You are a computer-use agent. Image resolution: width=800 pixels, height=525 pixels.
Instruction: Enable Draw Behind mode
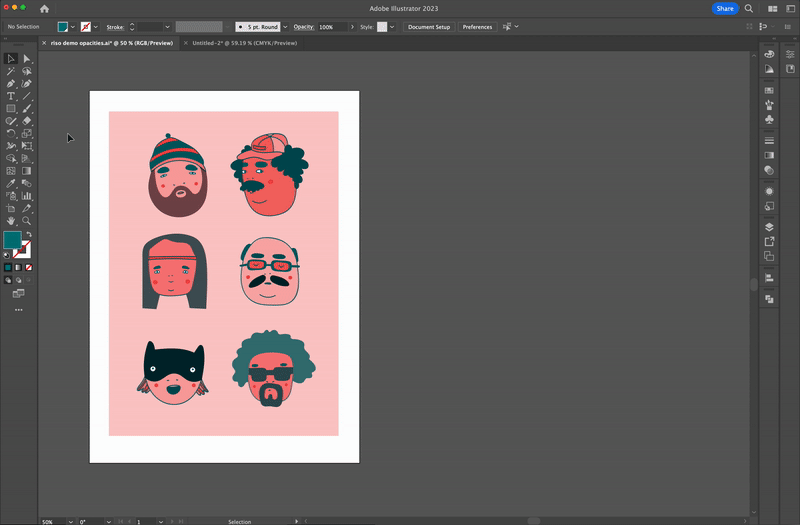coord(18,280)
